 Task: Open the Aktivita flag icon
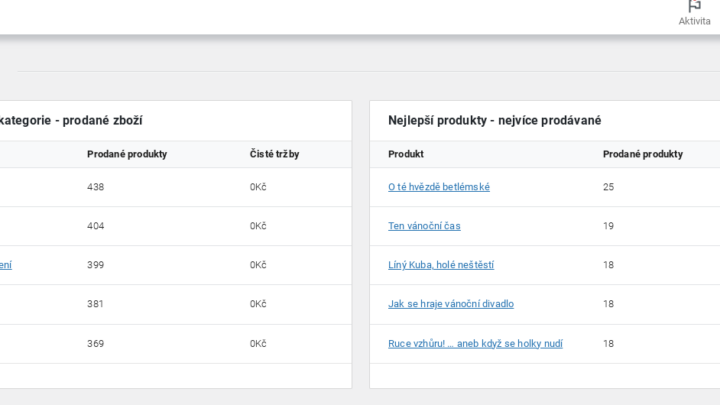pyautogui.click(x=694, y=6)
